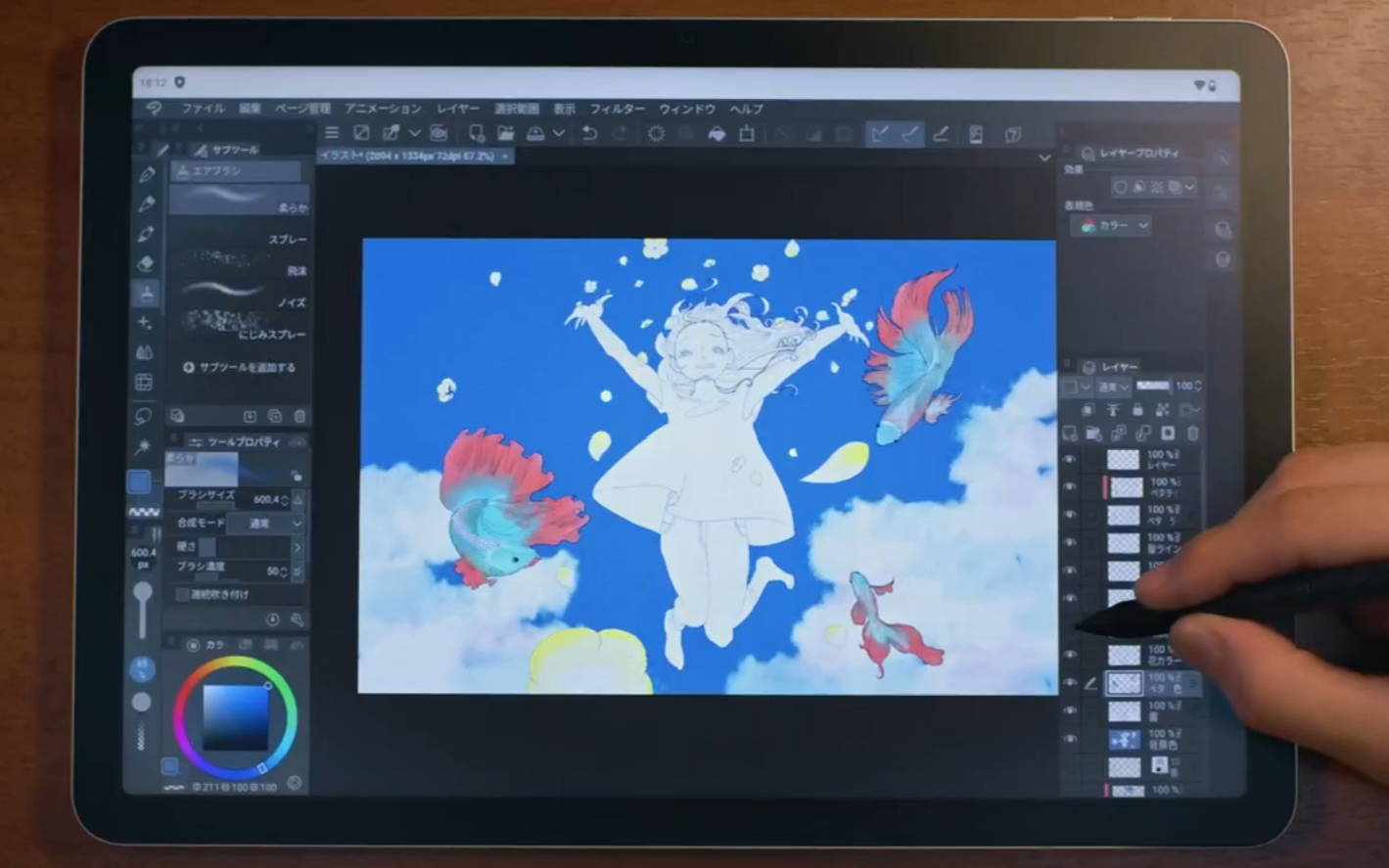The image size is (1389, 868).
Task: Select the Frame border grid tool
Action: click(144, 383)
